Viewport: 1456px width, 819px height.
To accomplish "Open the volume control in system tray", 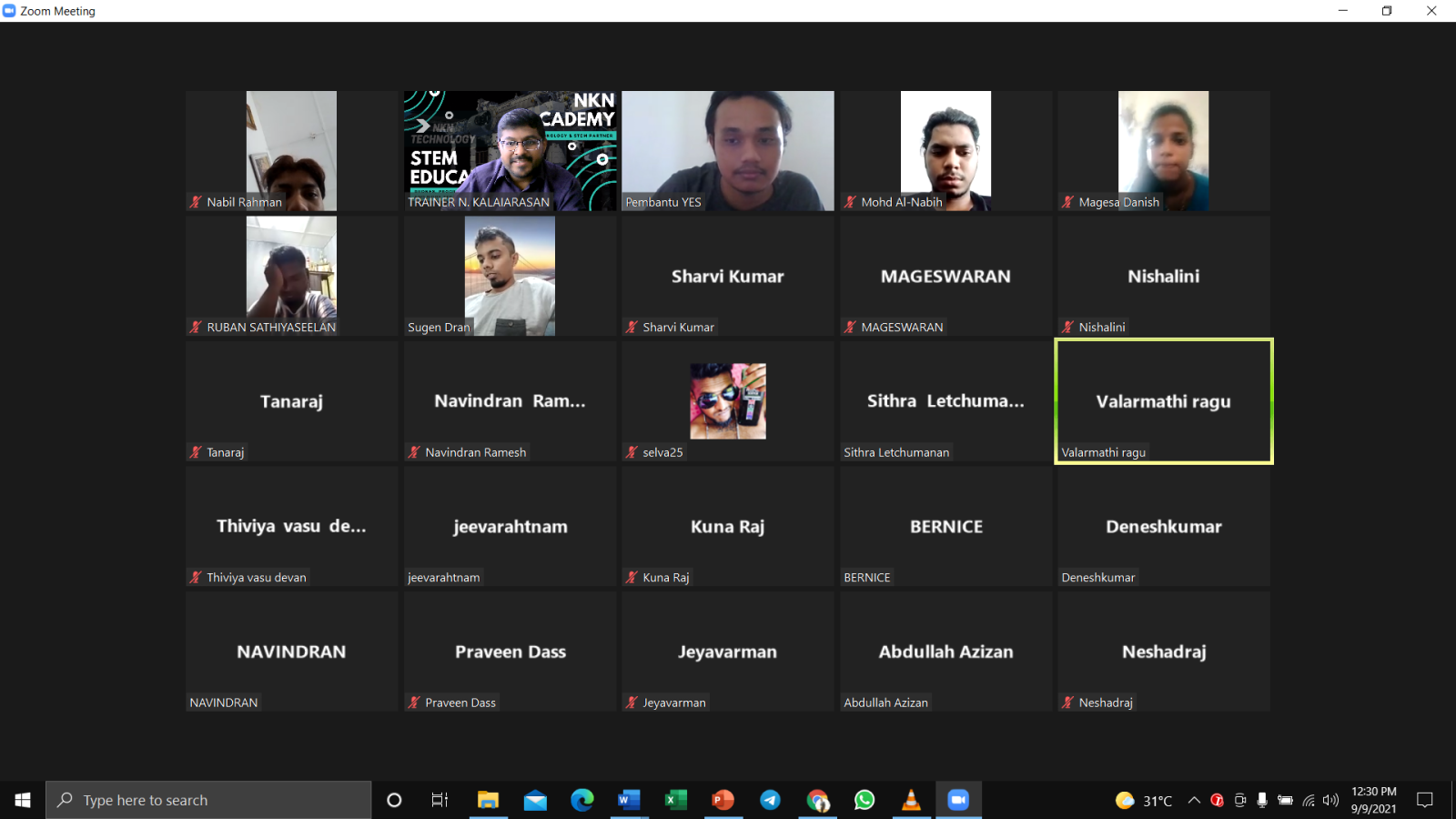I will 1330,800.
